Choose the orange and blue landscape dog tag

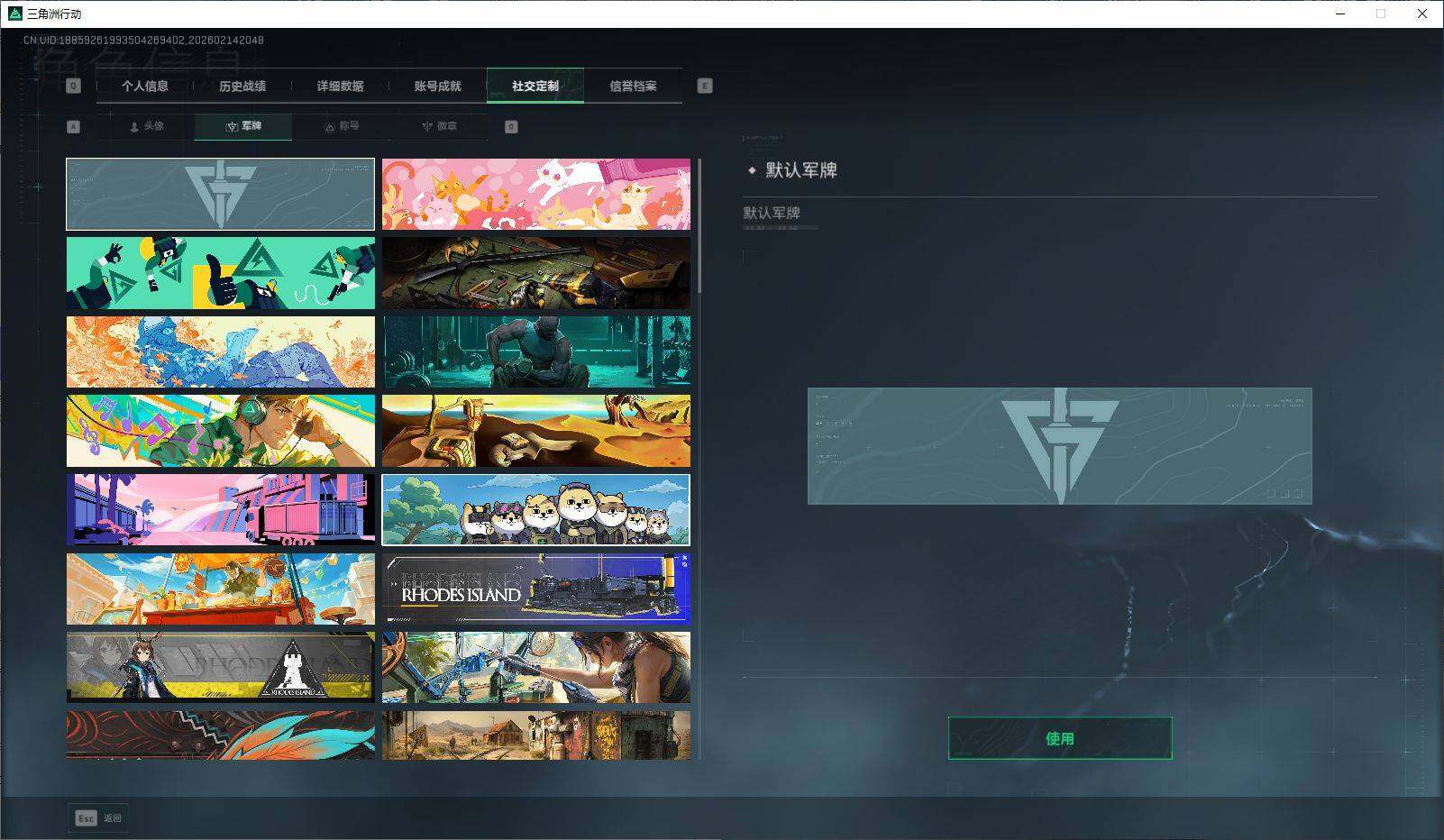221,352
